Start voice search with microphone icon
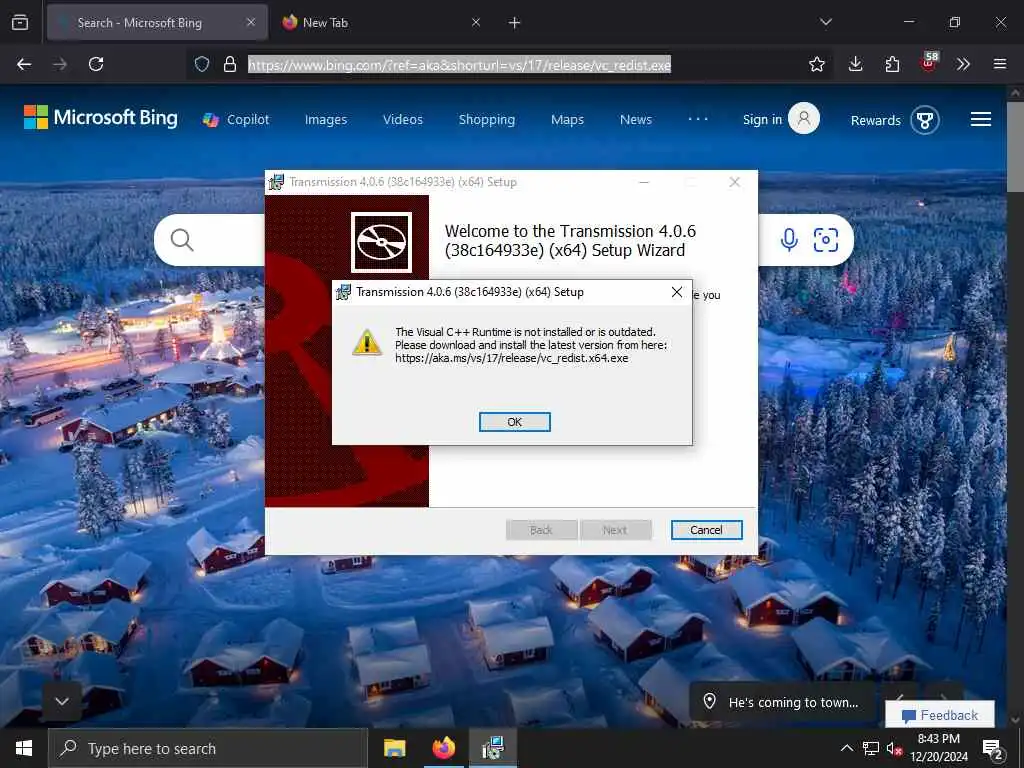 (x=789, y=240)
